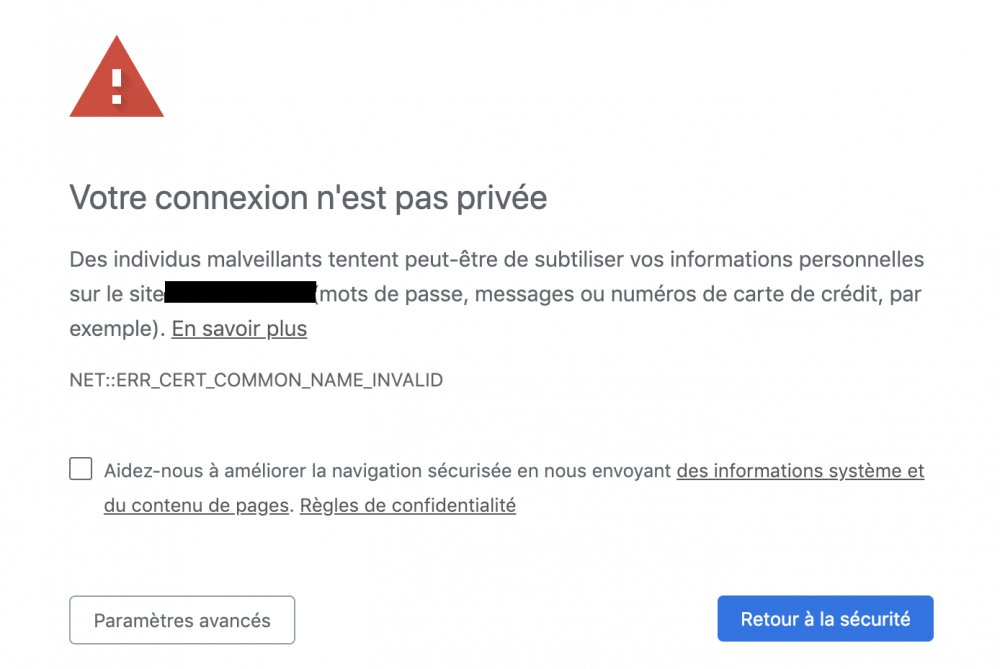Click the blacked-out site name

tap(240, 292)
